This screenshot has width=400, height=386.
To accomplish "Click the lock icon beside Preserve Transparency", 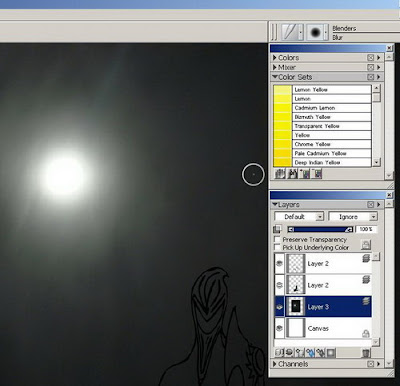I will click(x=366, y=245).
